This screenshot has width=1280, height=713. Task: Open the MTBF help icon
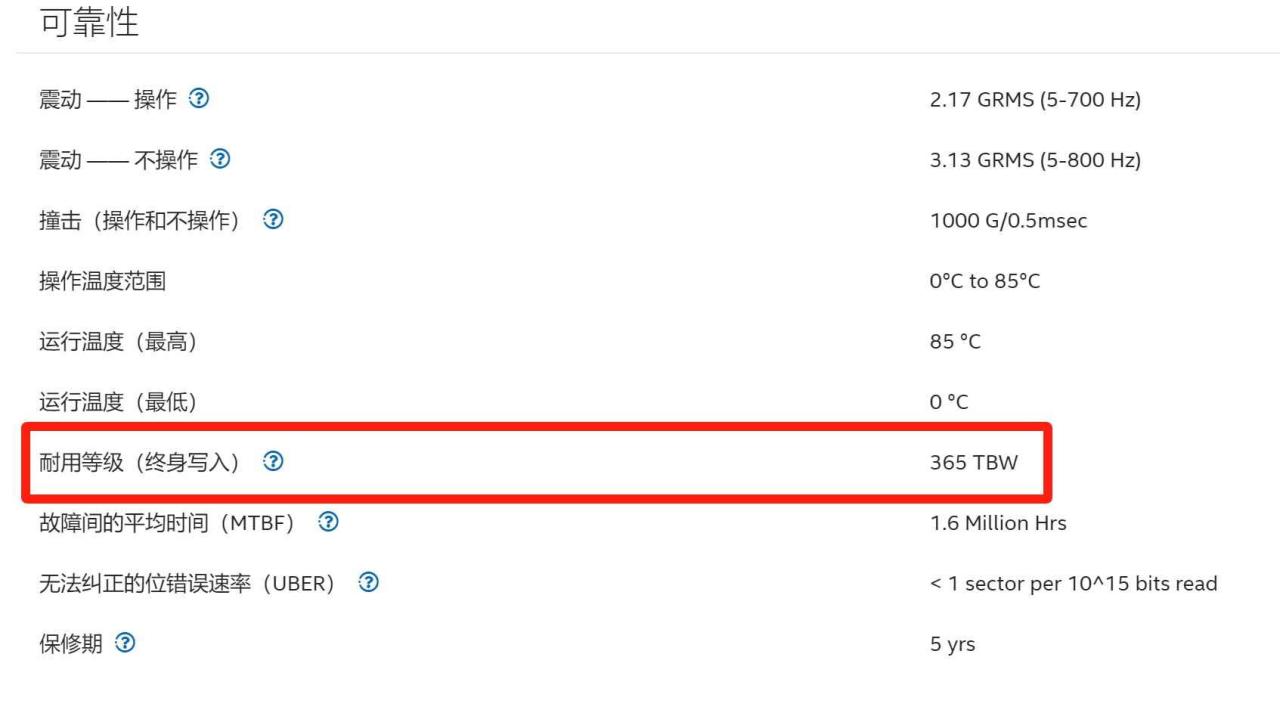click(x=327, y=522)
